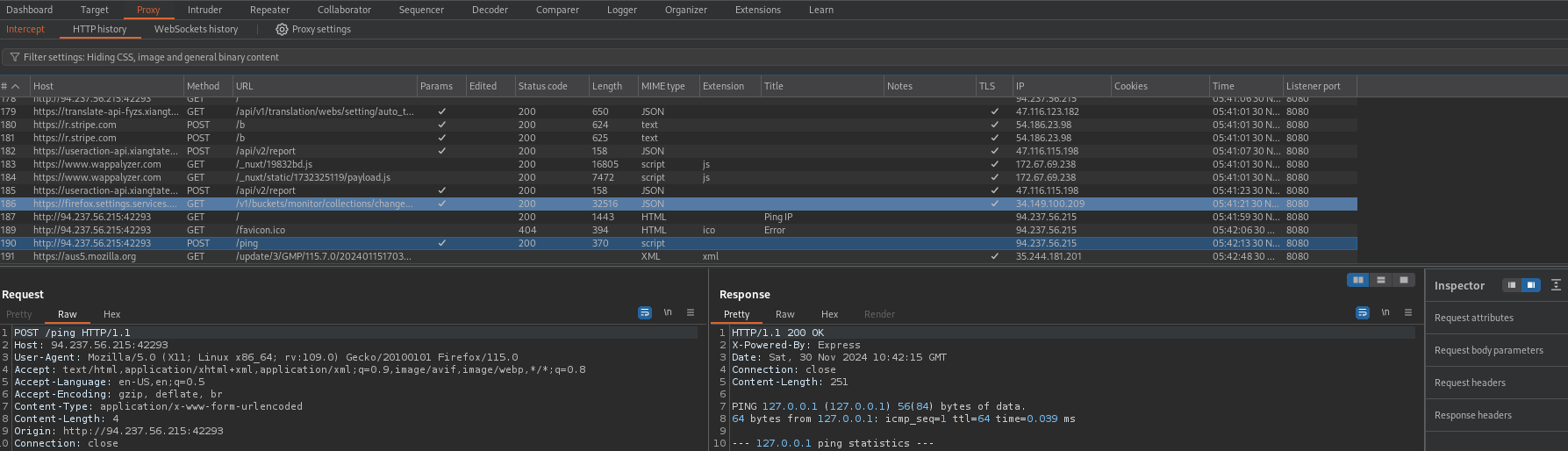Click the filter funnel icon

click(x=14, y=57)
